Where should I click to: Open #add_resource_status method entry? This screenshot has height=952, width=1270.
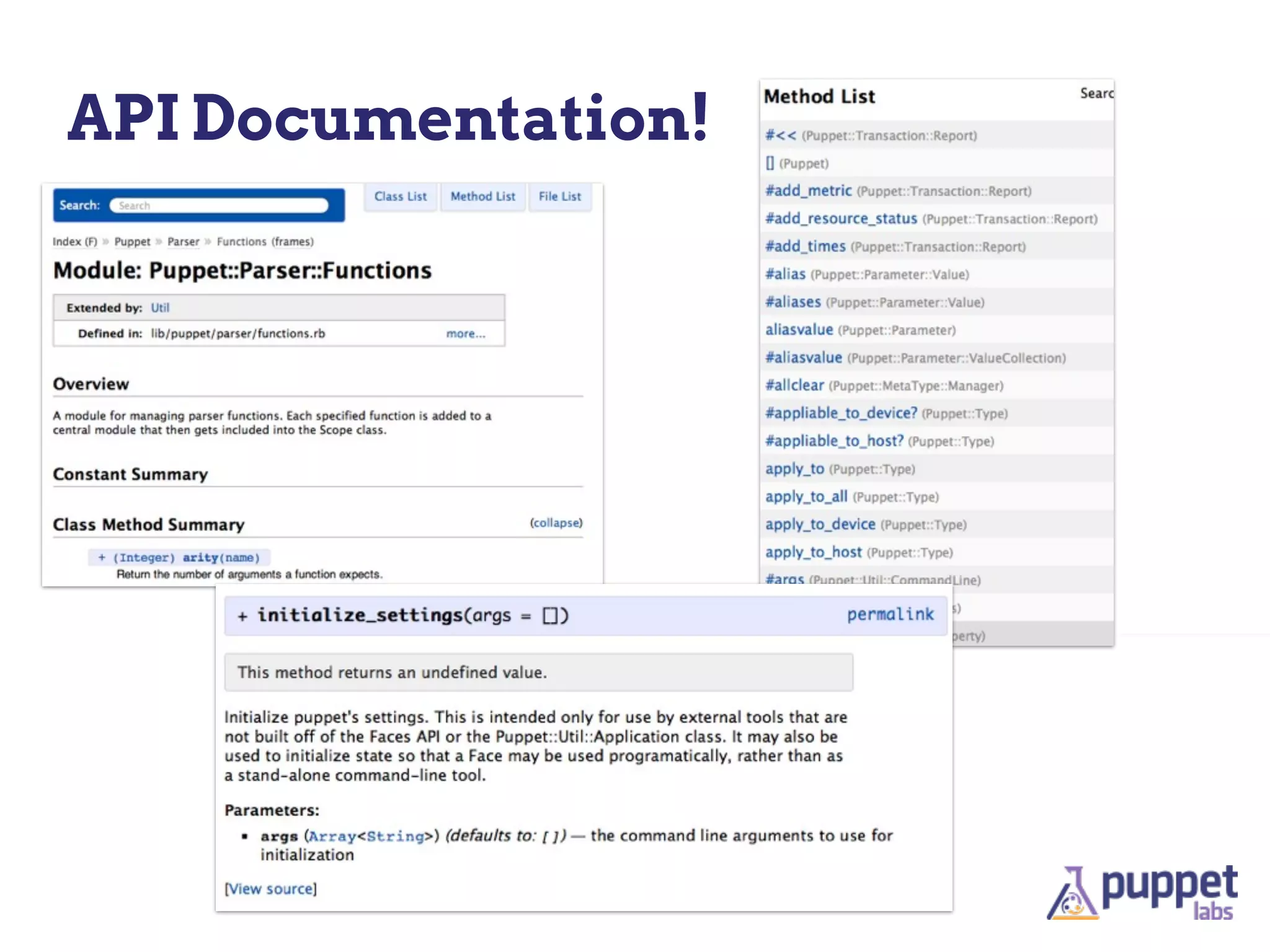pos(841,218)
